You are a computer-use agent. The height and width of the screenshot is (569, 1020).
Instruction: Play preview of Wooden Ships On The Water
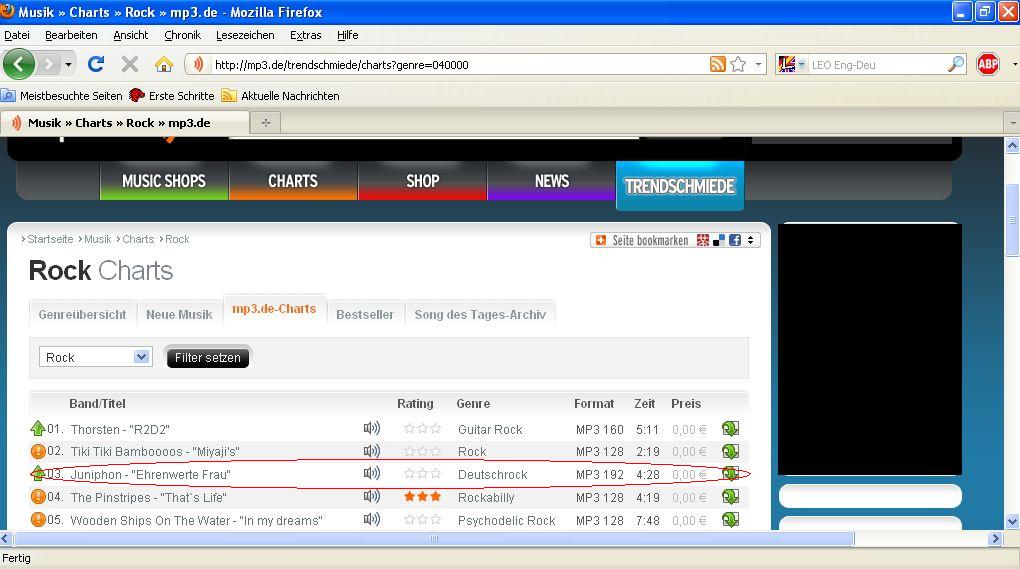coord(371,519)
